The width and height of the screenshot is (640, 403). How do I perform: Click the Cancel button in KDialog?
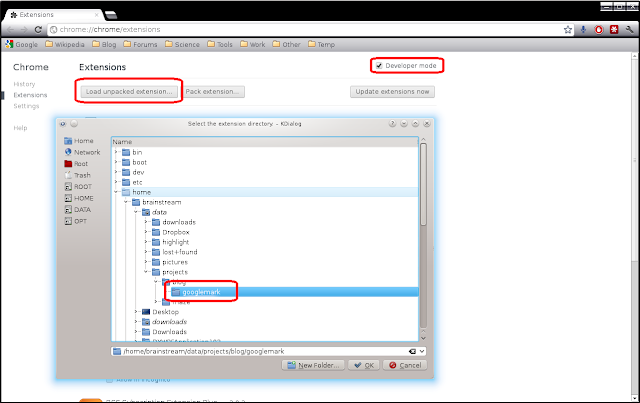[405, 365]
